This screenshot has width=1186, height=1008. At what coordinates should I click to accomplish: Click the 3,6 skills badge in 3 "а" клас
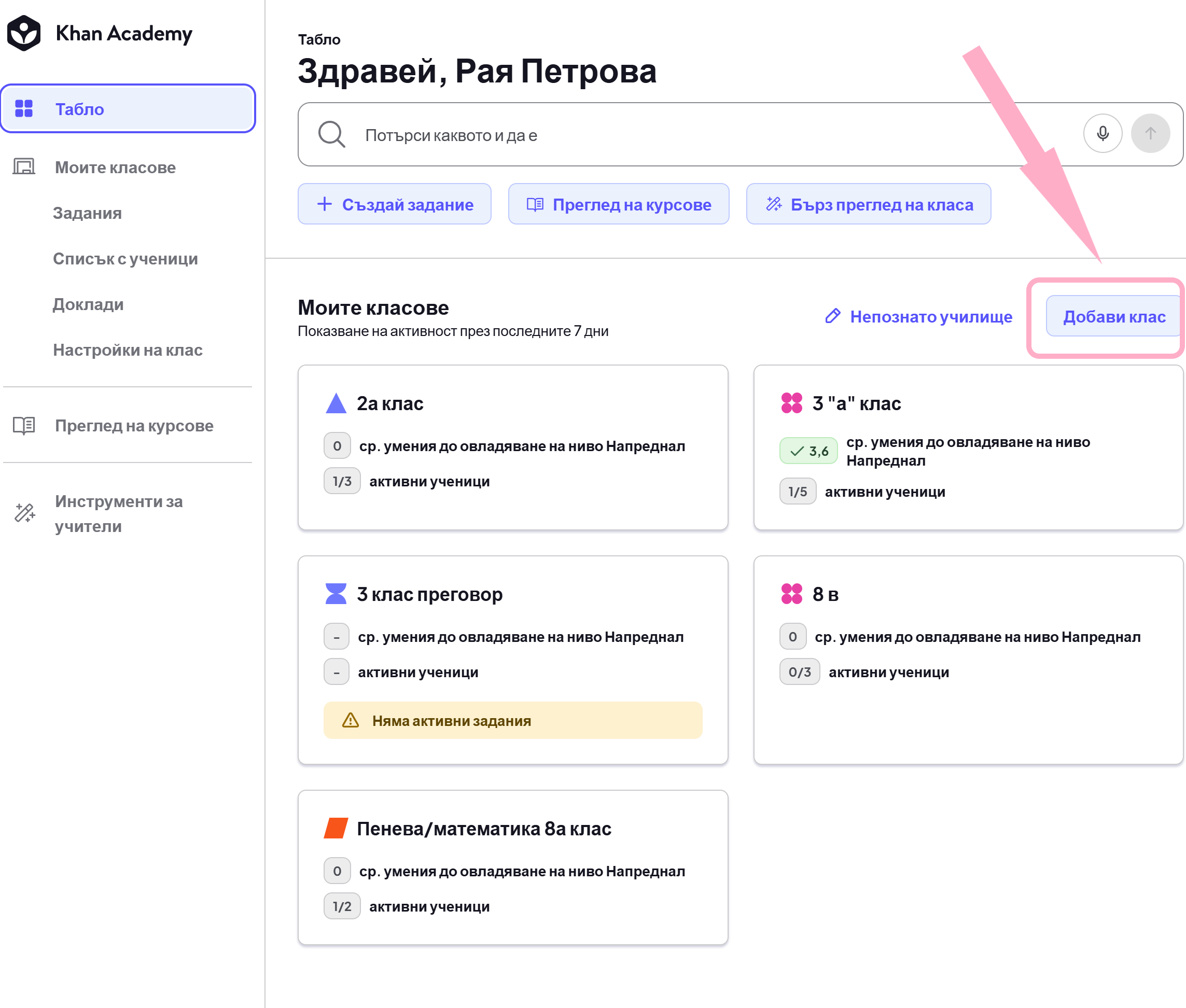tap(808, 451)
